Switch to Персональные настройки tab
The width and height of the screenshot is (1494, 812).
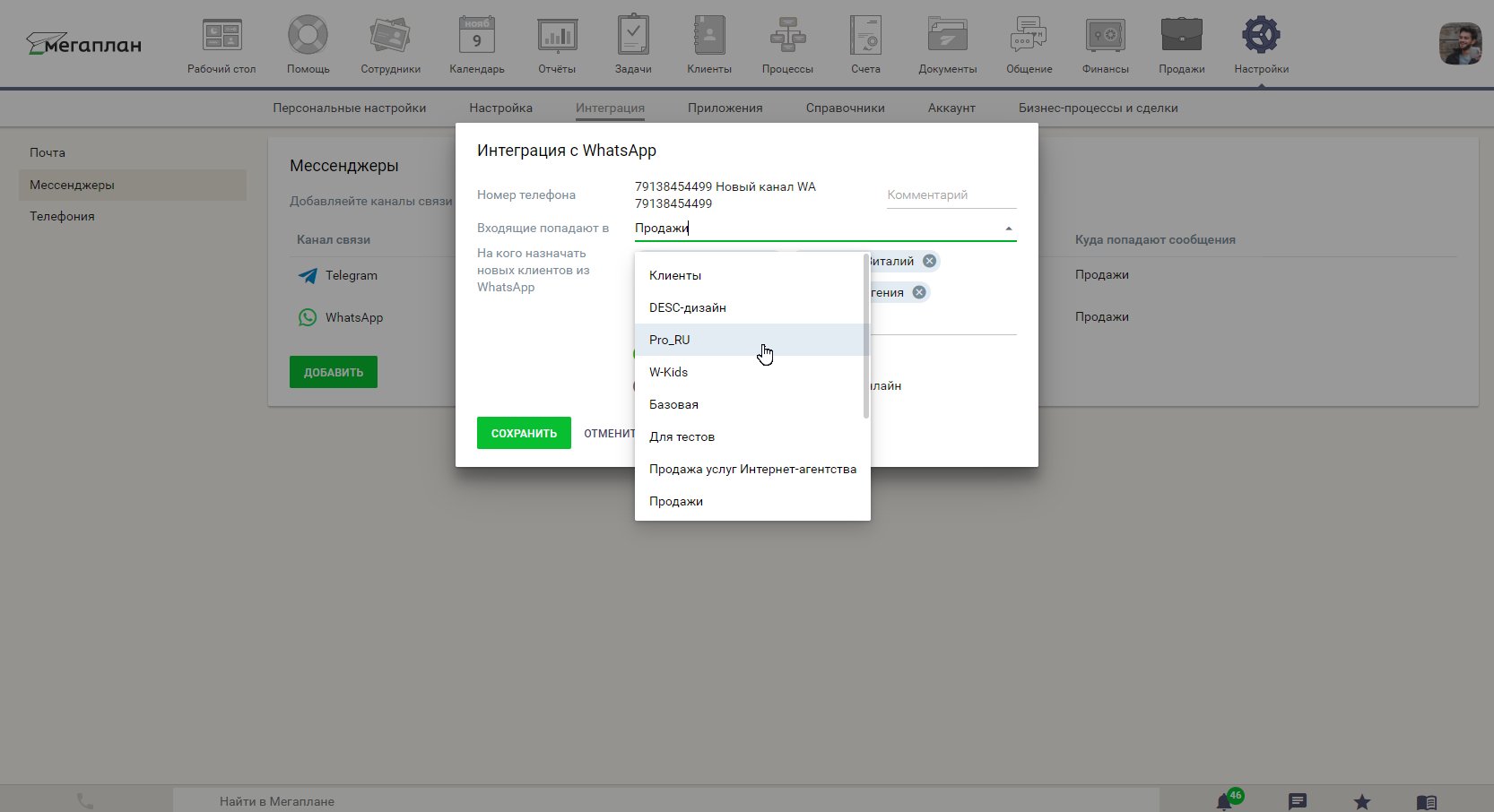[x=350, y=108]
